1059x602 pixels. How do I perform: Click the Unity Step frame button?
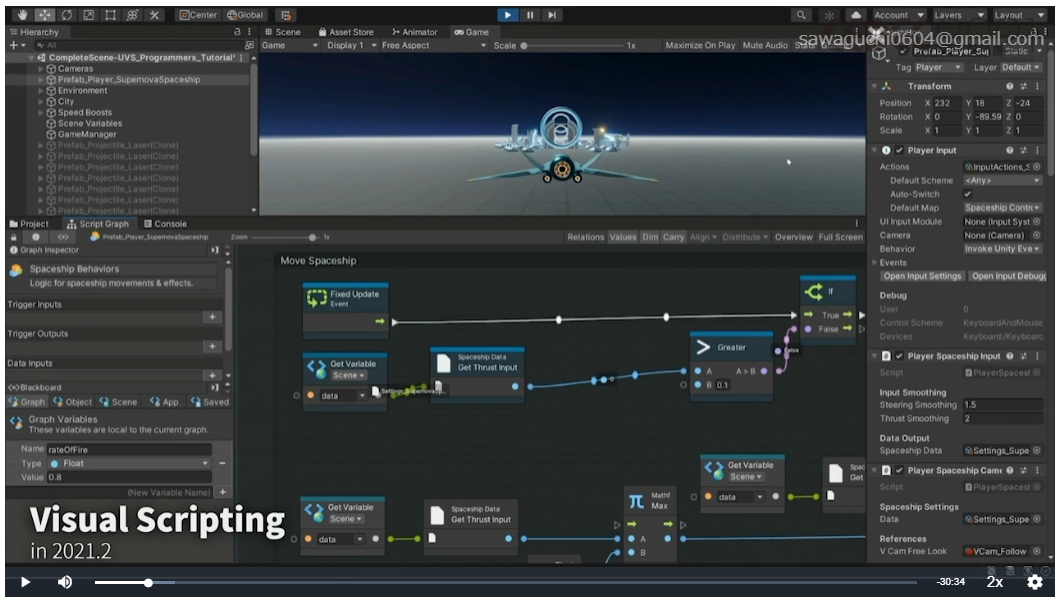point(552,15)
